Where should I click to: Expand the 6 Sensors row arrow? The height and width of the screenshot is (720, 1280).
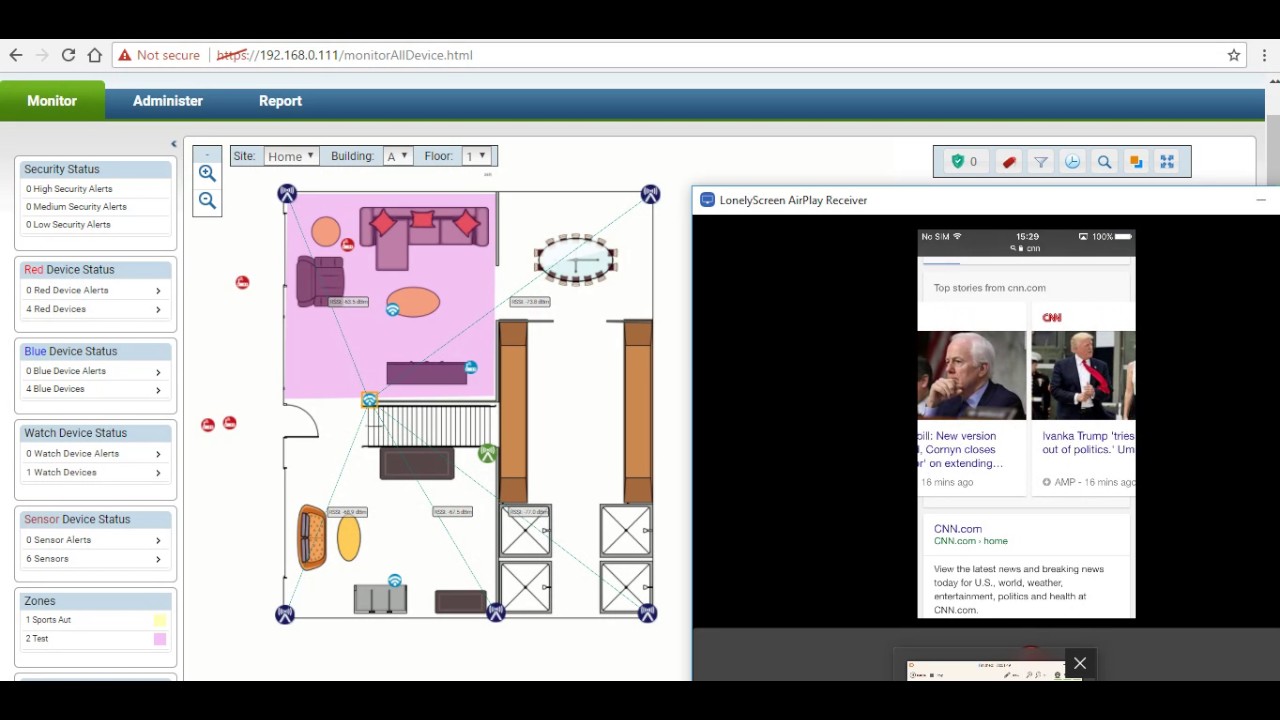click(x=158, y=559)
